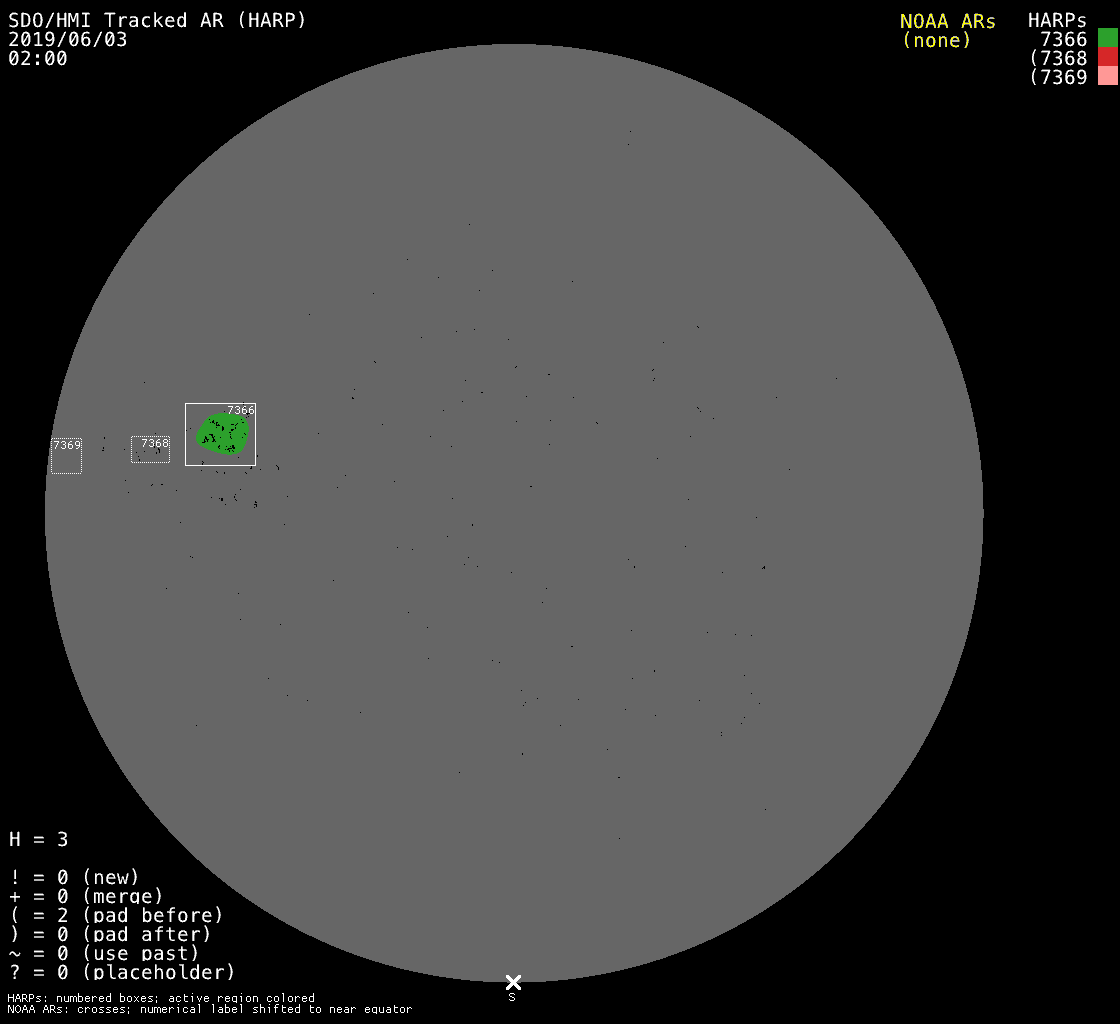Click the H = 3 counter text
This screenshot has height=1024, width=1120.
[x=39, y=839]
